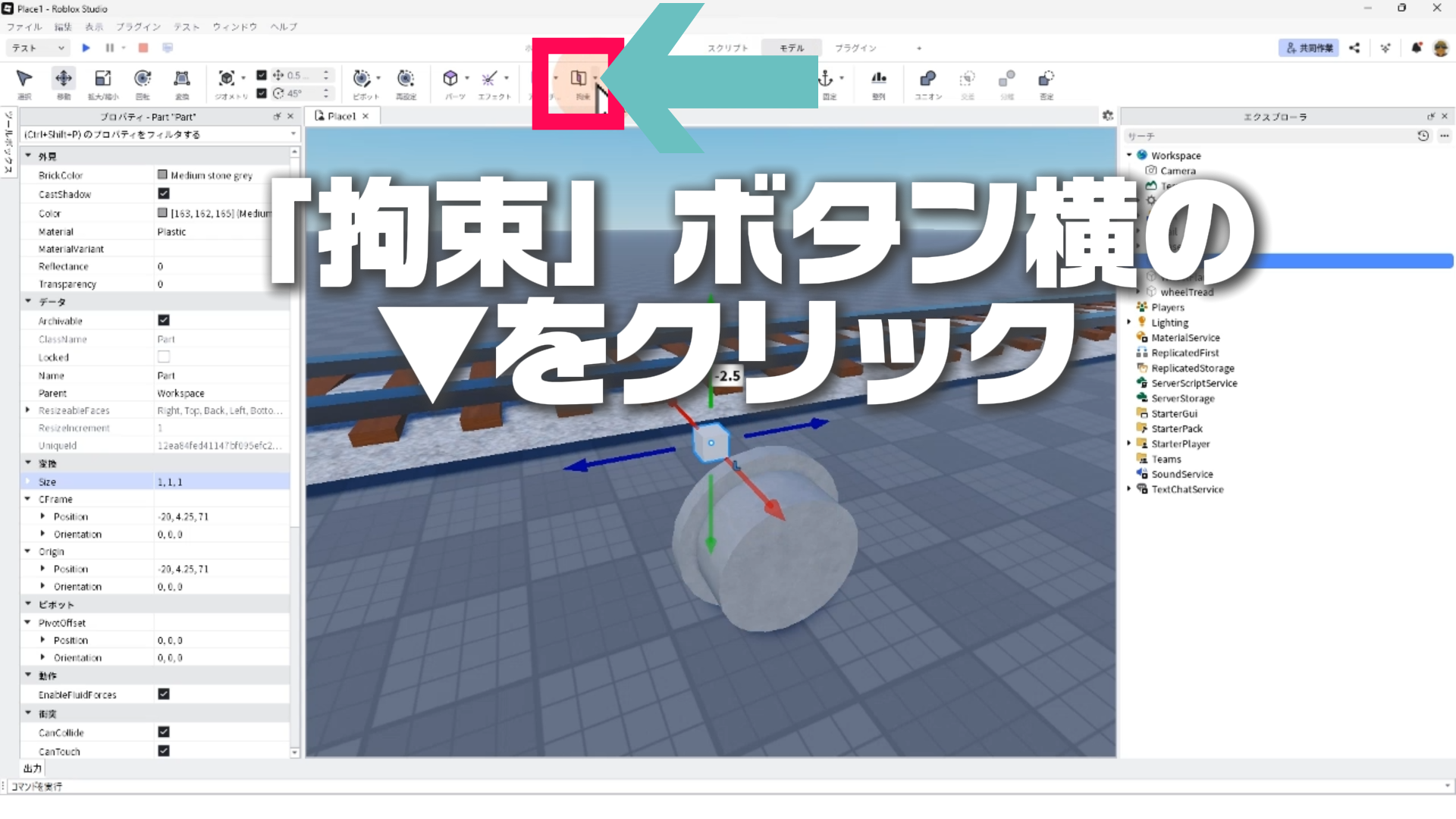Open the プラグイン menu in menu bar
1456x819 pixels.
pyautogui.click(x=138, y=27)
